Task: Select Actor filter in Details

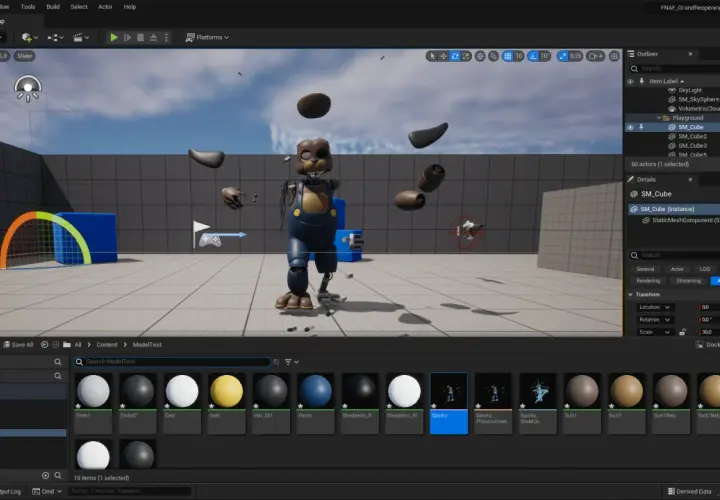Action: click(677, 269)
